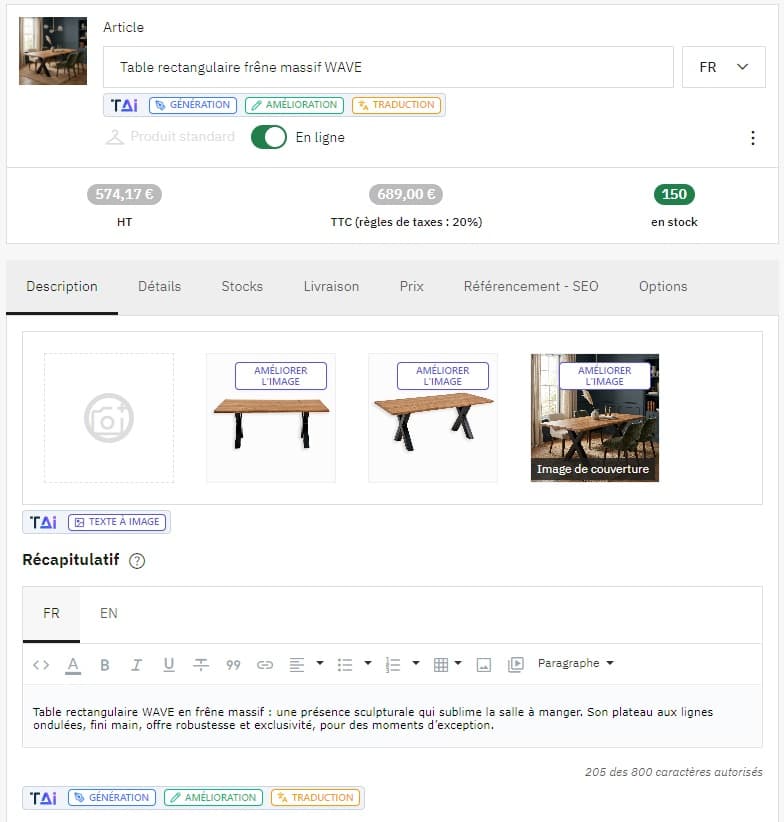Expand the alignment options arrow
This screenshot has width=784, height=822.
320,663
